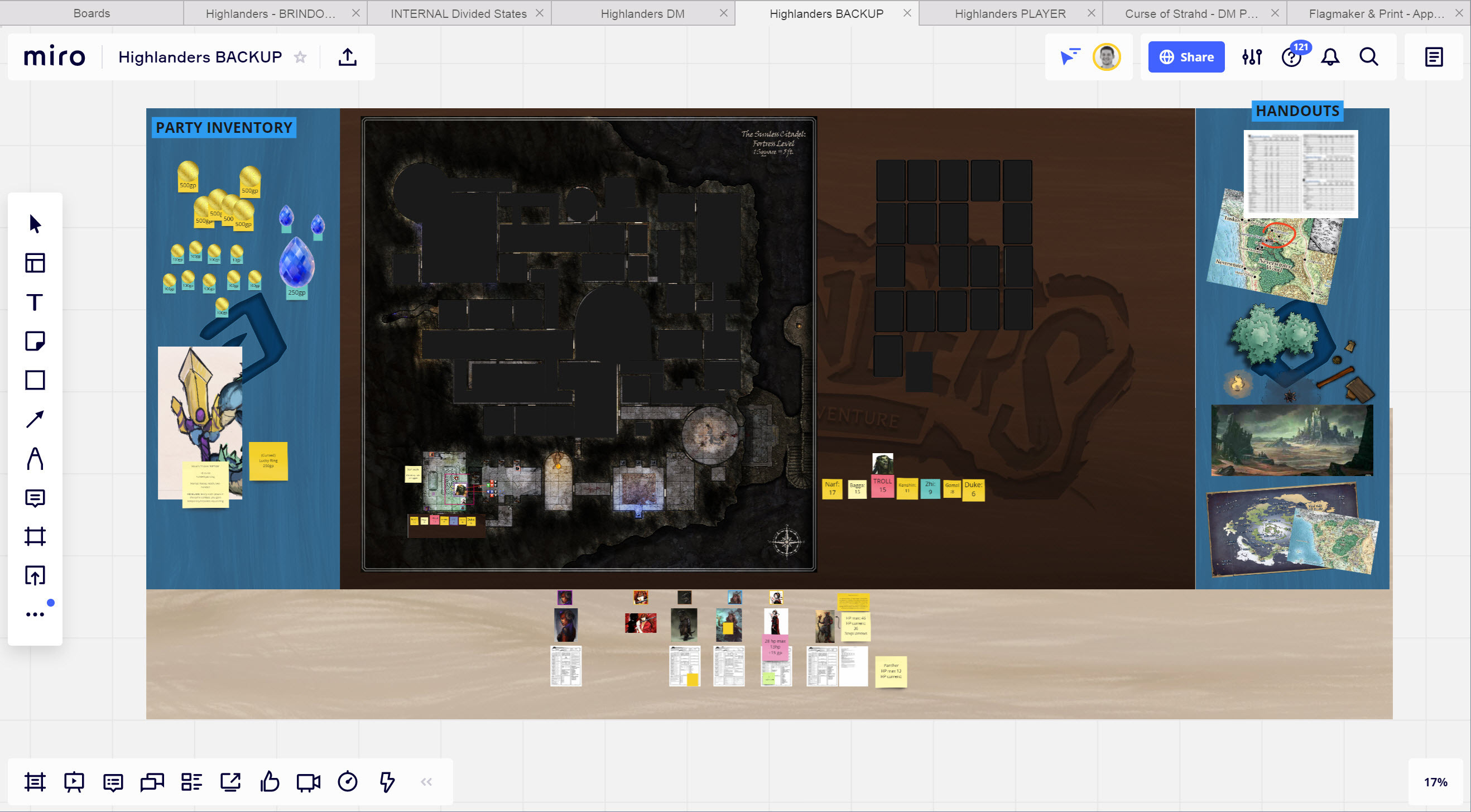Switch to Curse of Strahd tab
Screen dimensions: 1471x812
[1191, 13]
